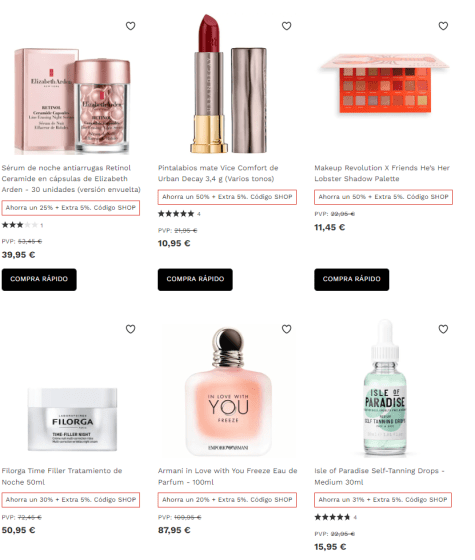
Task: View the In Love With You Freeze bottle
Action: point(228,392)
